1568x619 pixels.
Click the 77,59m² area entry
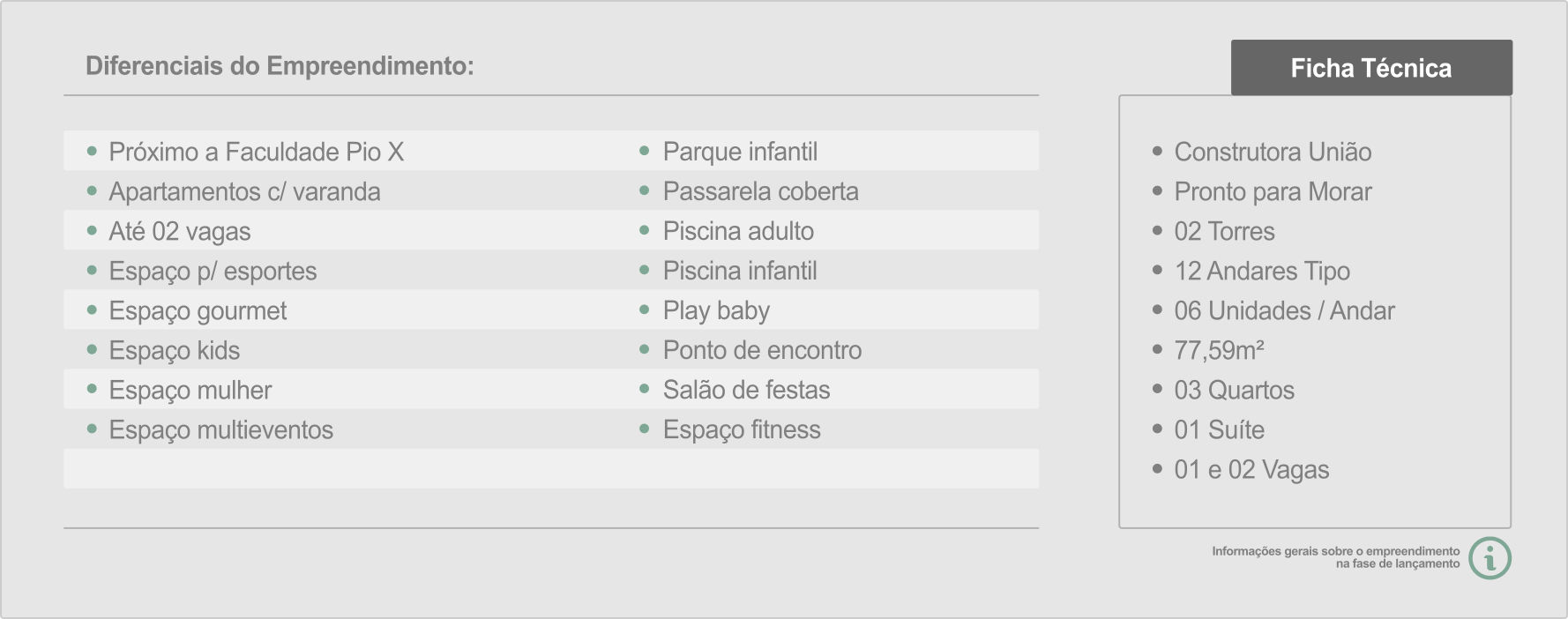pos(1219,350)
